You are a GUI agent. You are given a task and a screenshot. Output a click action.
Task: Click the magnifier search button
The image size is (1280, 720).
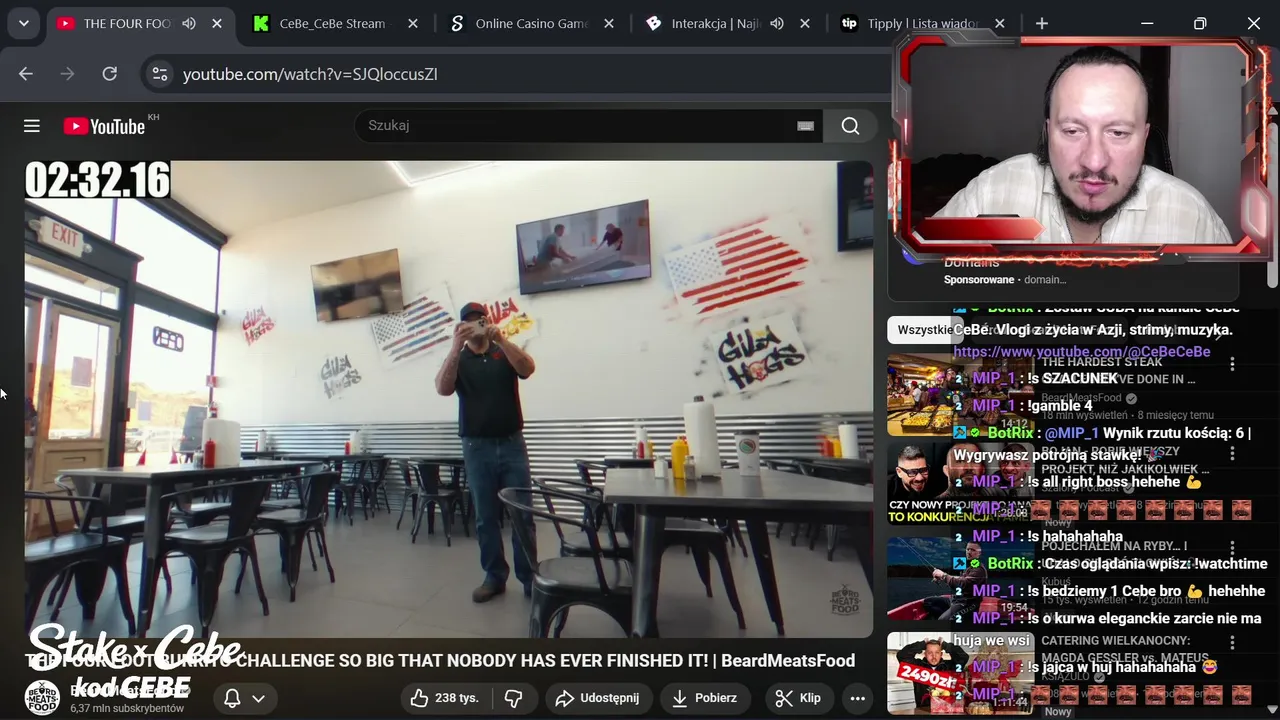[x=850, y=125]
